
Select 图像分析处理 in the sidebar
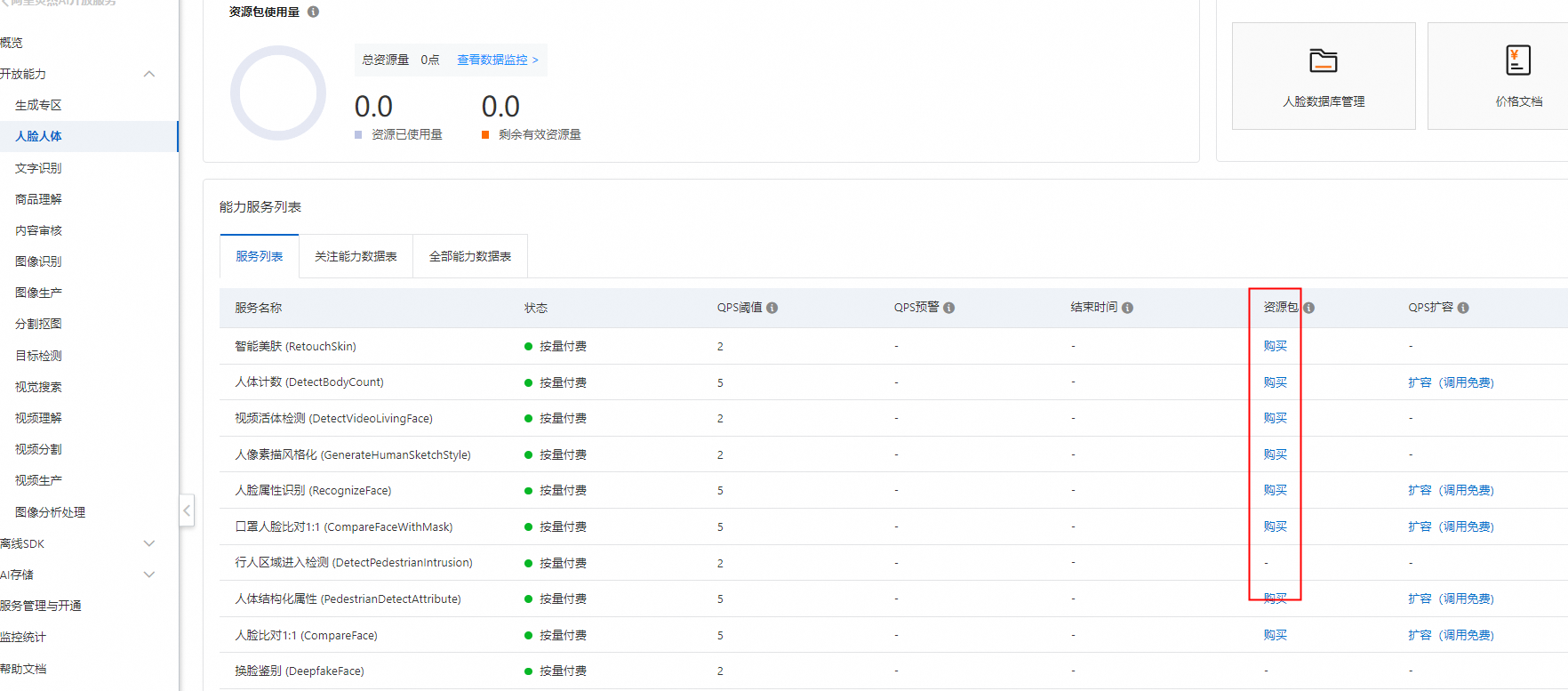pyautogui.click(x=50, y=512)
